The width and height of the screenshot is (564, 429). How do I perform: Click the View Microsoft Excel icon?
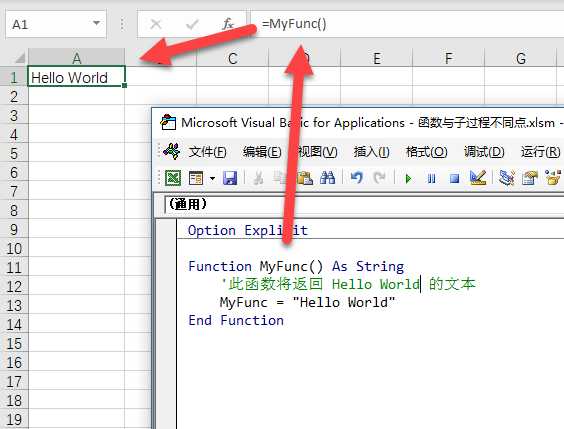(173, 178)
